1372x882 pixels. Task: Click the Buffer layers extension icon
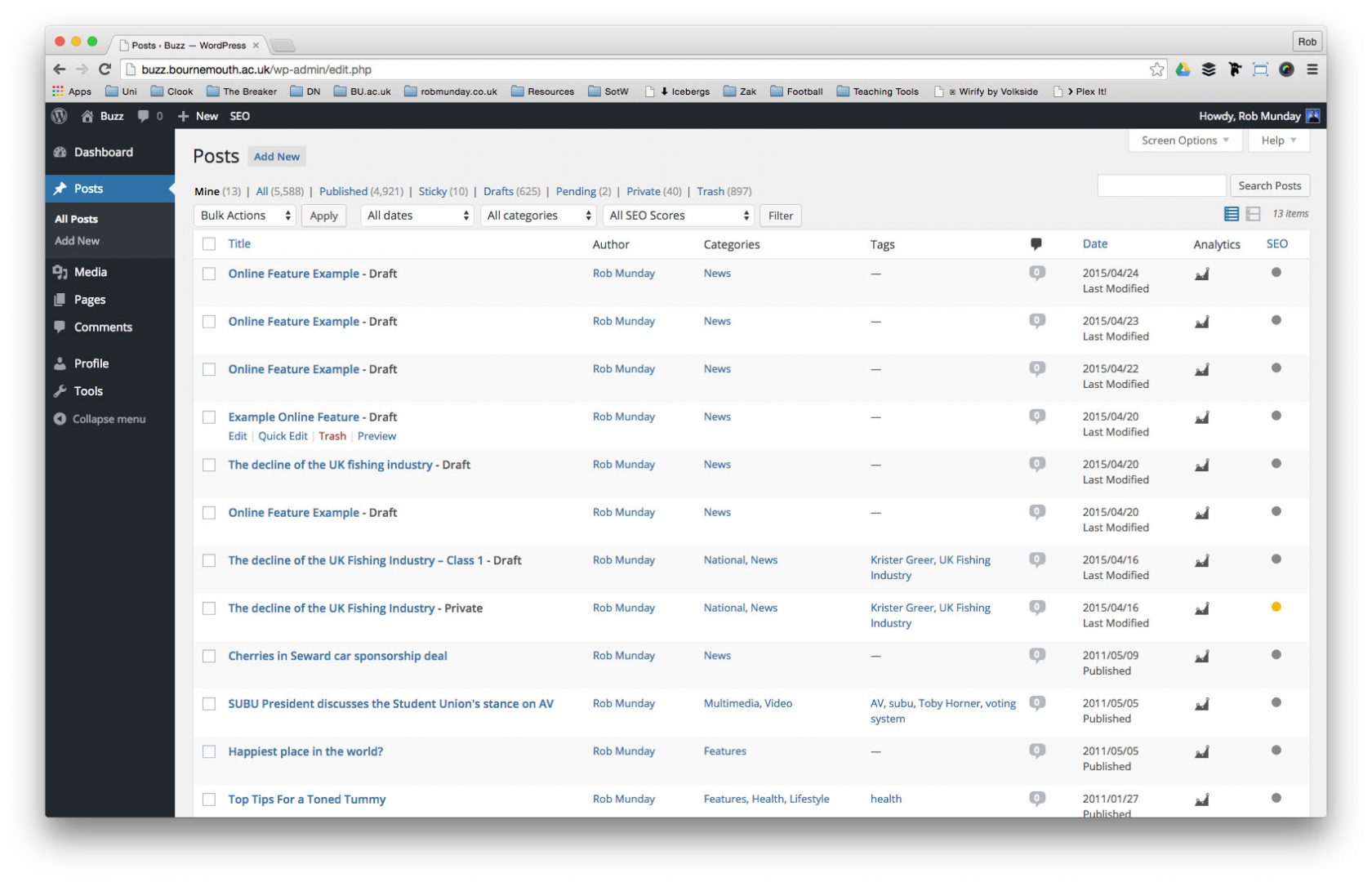click(1209, 69)
